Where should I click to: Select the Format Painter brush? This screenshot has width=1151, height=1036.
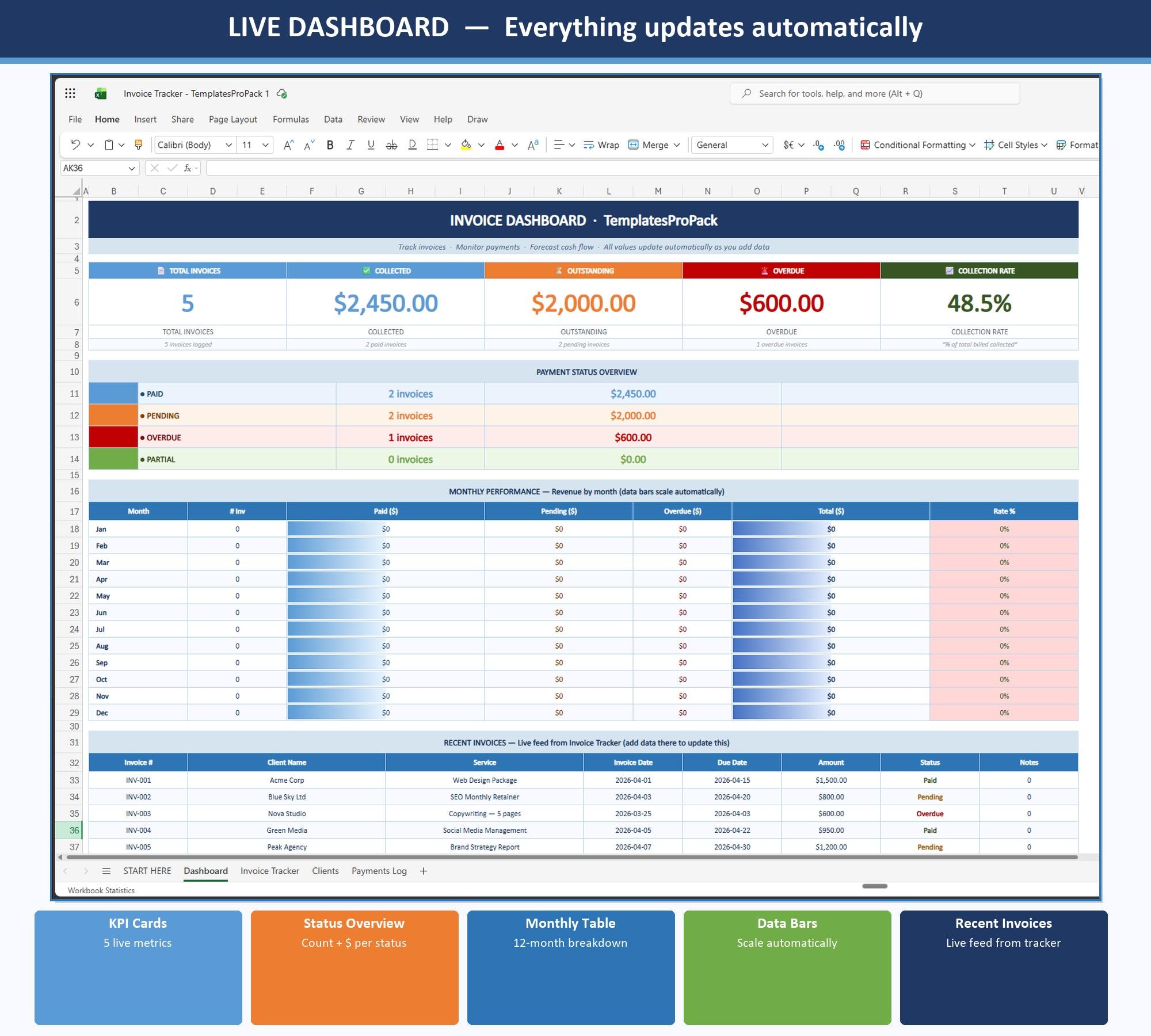(138, 144)
